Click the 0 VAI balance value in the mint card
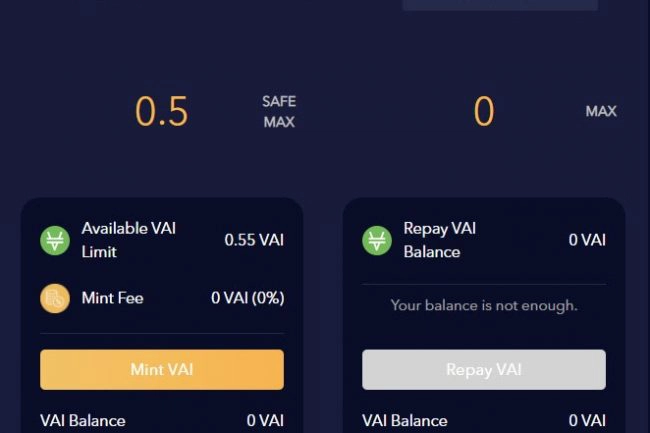650x433 pixels. pyautogui.click(x=265, y=421)
